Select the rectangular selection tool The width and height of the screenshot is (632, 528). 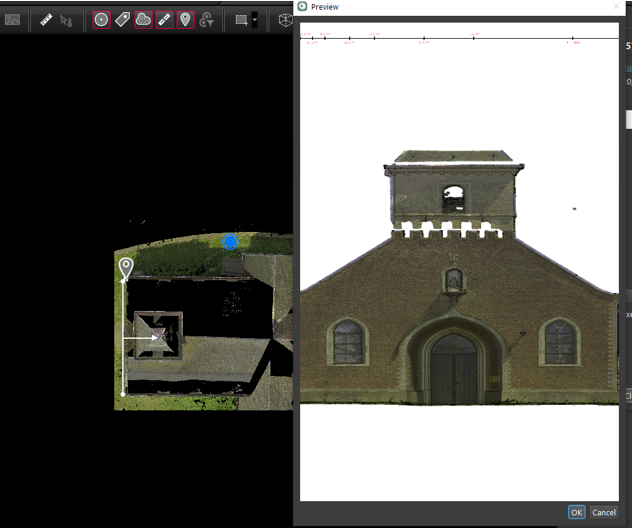click(241, 19)
